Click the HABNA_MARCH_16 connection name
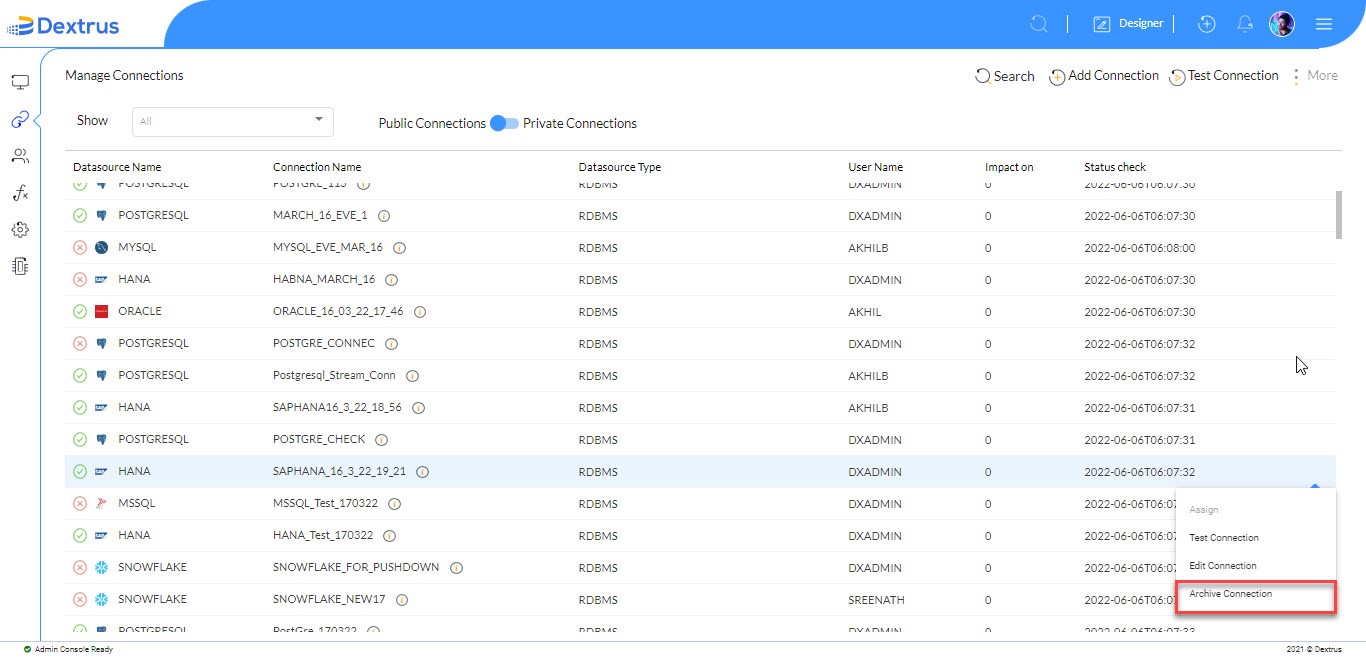This screenshot has width=1366, height=657. pos(324,280)
